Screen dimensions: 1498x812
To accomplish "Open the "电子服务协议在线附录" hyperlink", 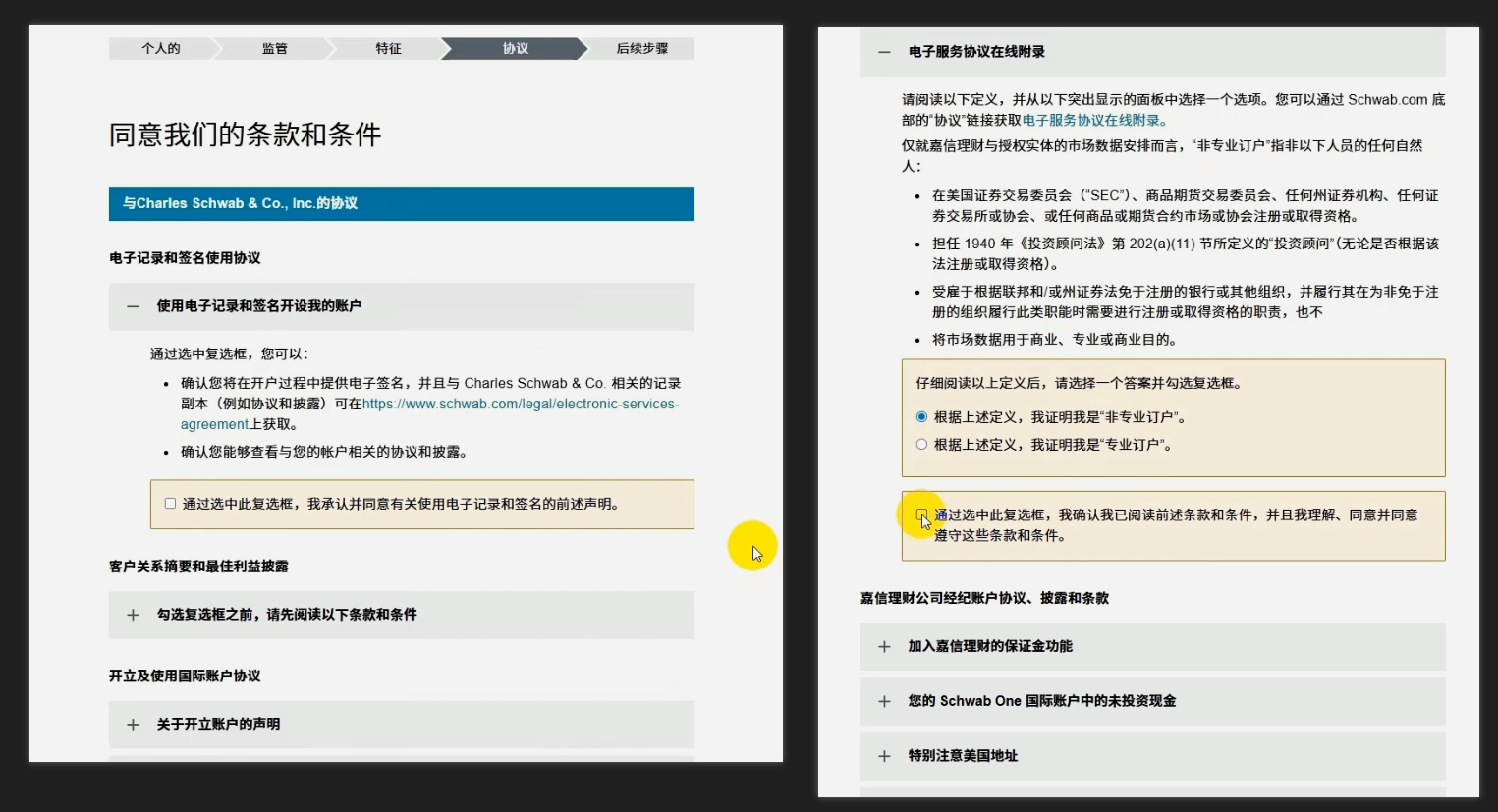I will [1094, 121].
